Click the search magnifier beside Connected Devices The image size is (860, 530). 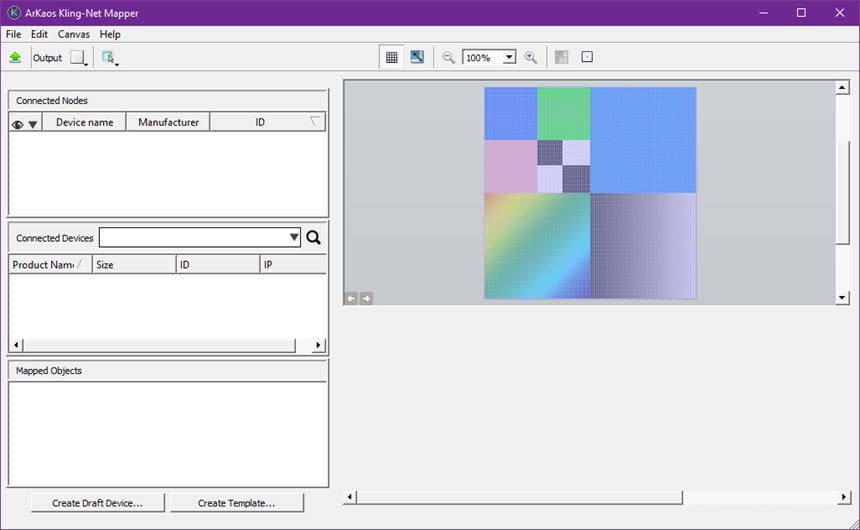[x=314, y=237]
